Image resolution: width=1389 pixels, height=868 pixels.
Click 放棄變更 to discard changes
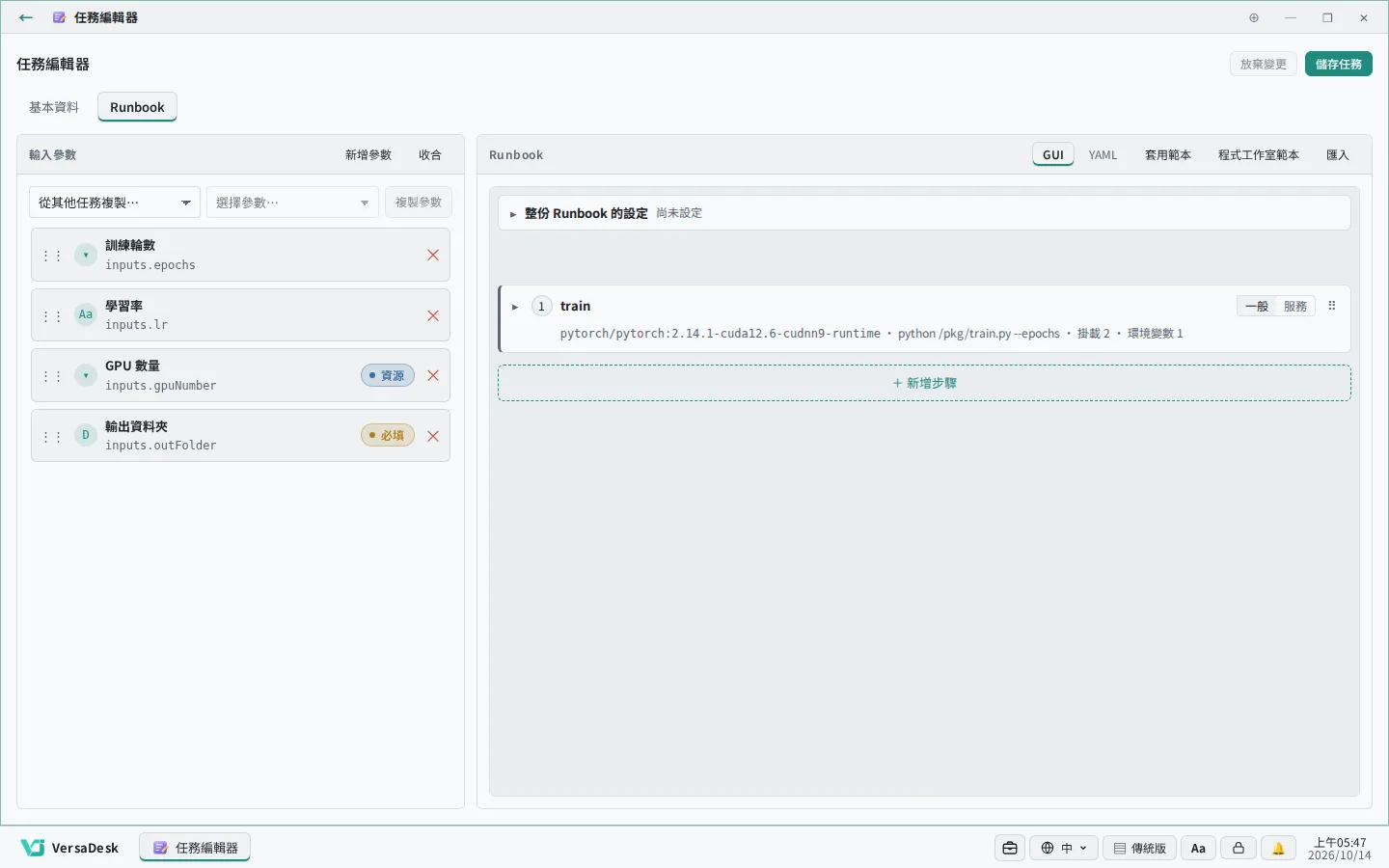(x=1264, y=64)
